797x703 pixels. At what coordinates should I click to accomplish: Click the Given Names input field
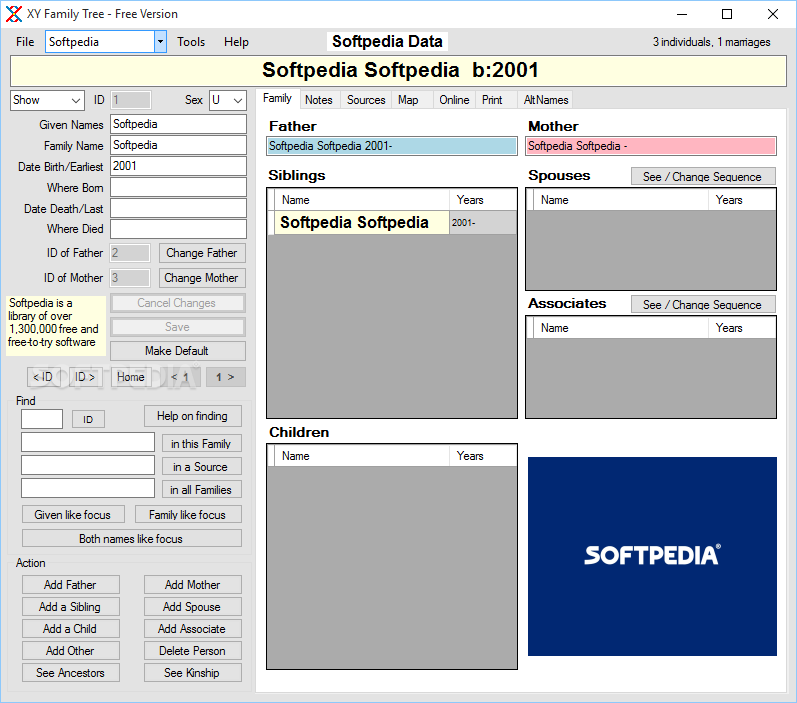click(178, 124)
